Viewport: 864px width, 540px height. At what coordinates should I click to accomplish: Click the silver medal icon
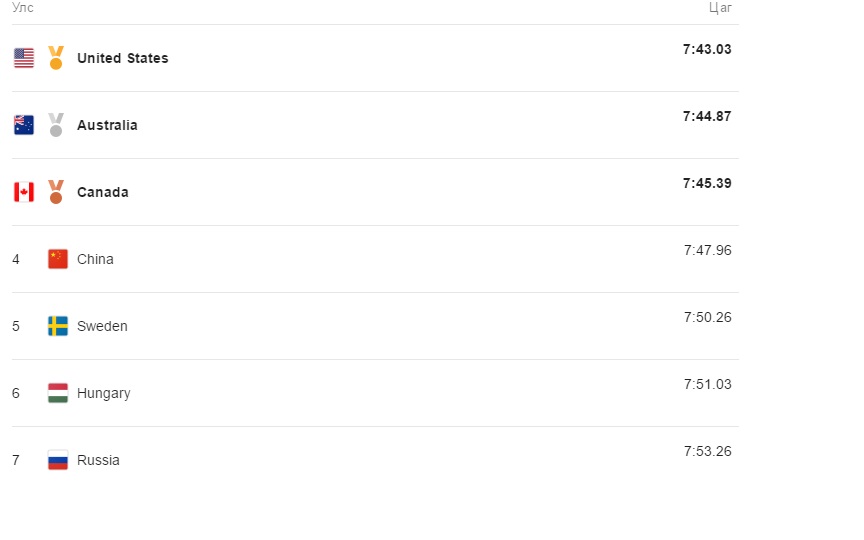56,125
